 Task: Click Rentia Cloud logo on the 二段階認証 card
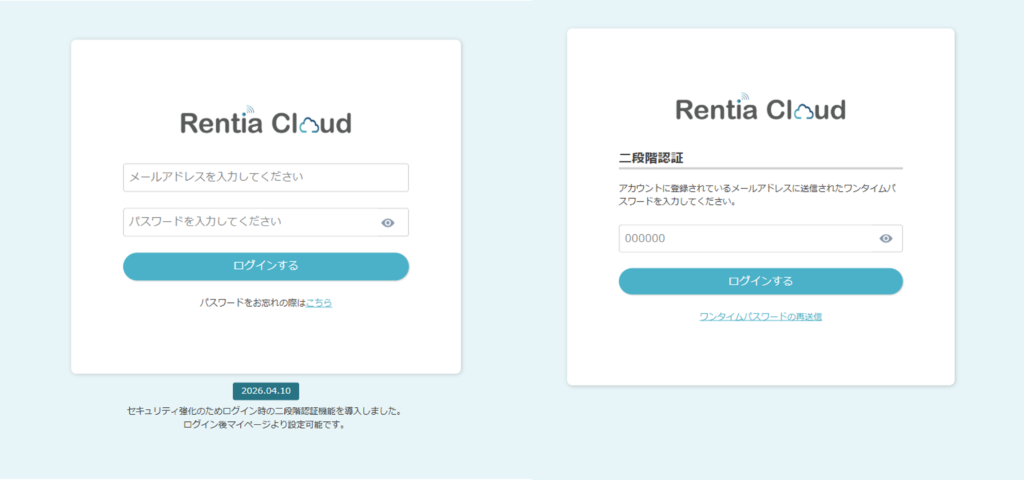click(760, 109)
